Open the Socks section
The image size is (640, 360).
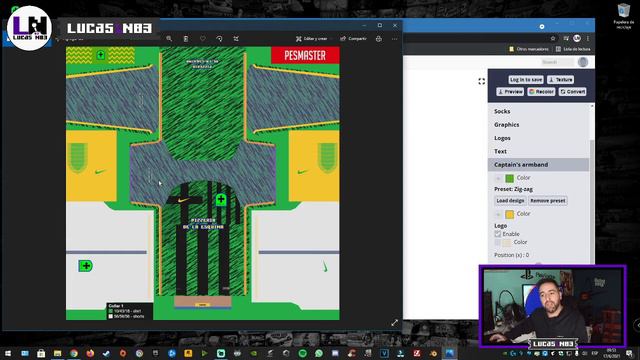539,111
